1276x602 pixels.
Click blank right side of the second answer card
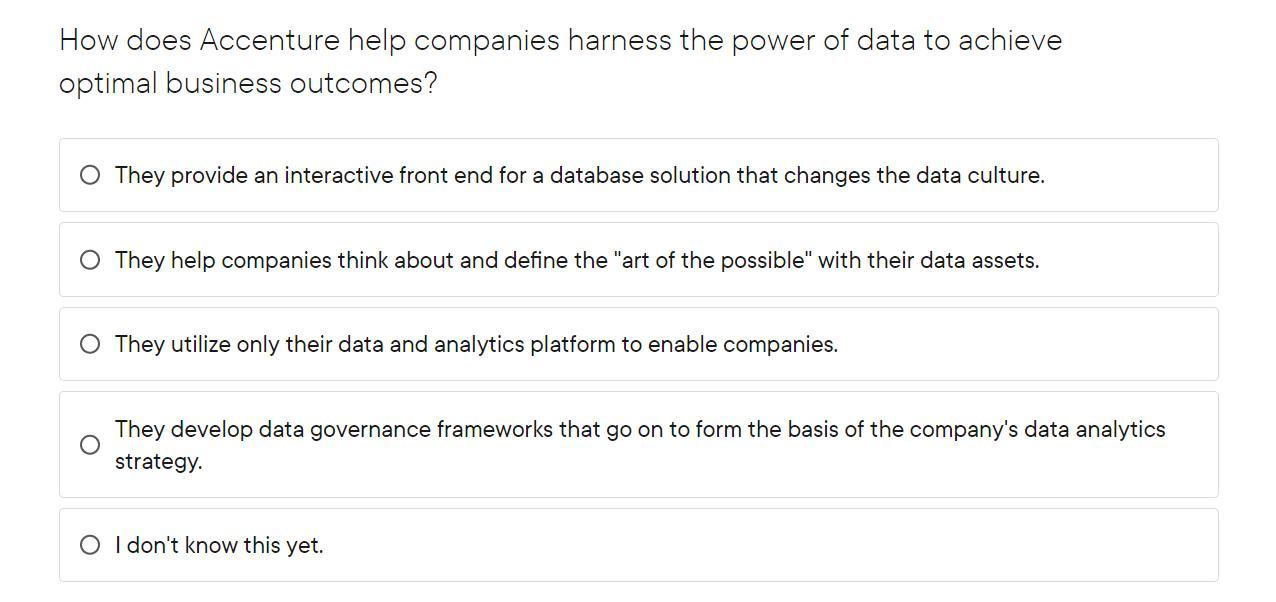click(1130, 261)
